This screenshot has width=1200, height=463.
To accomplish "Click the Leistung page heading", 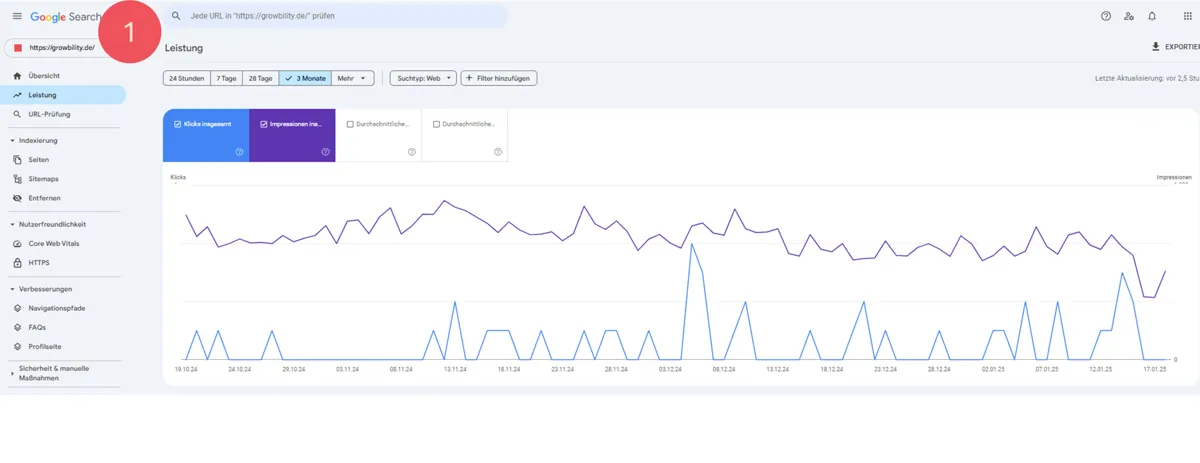I will pyautogui.click(x=184, y=48).
